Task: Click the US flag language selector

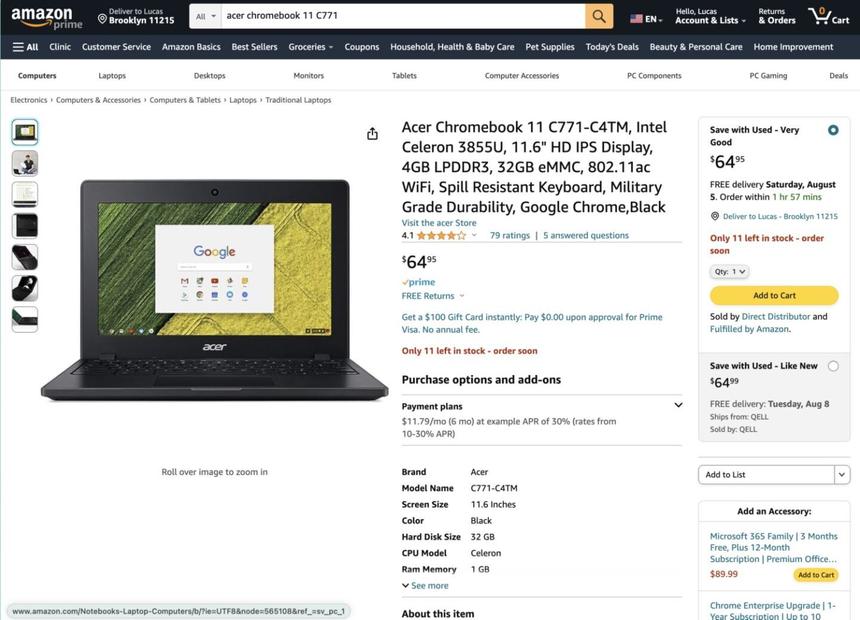Action: tap(636, 17)
